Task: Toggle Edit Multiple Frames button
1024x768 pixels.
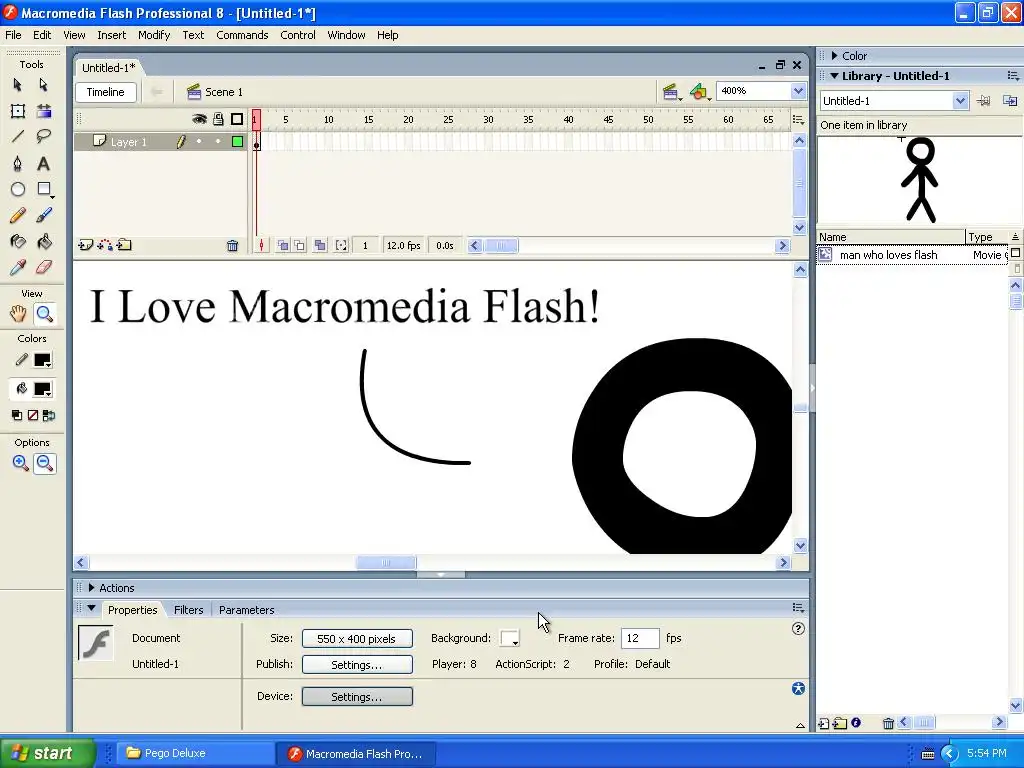Action: coord(320,246)
